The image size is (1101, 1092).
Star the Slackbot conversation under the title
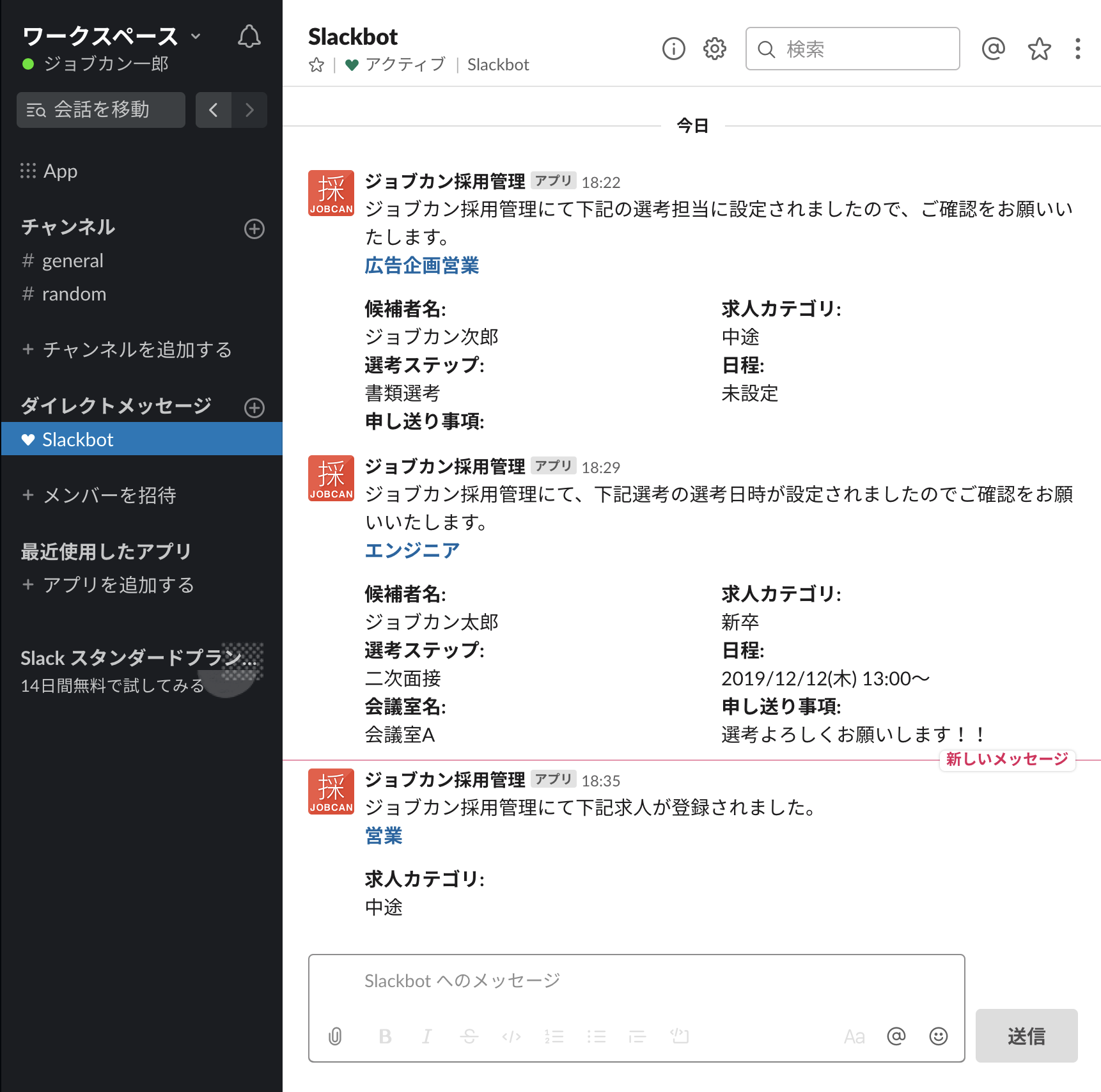pyautogui.click(x=316, y=65)
